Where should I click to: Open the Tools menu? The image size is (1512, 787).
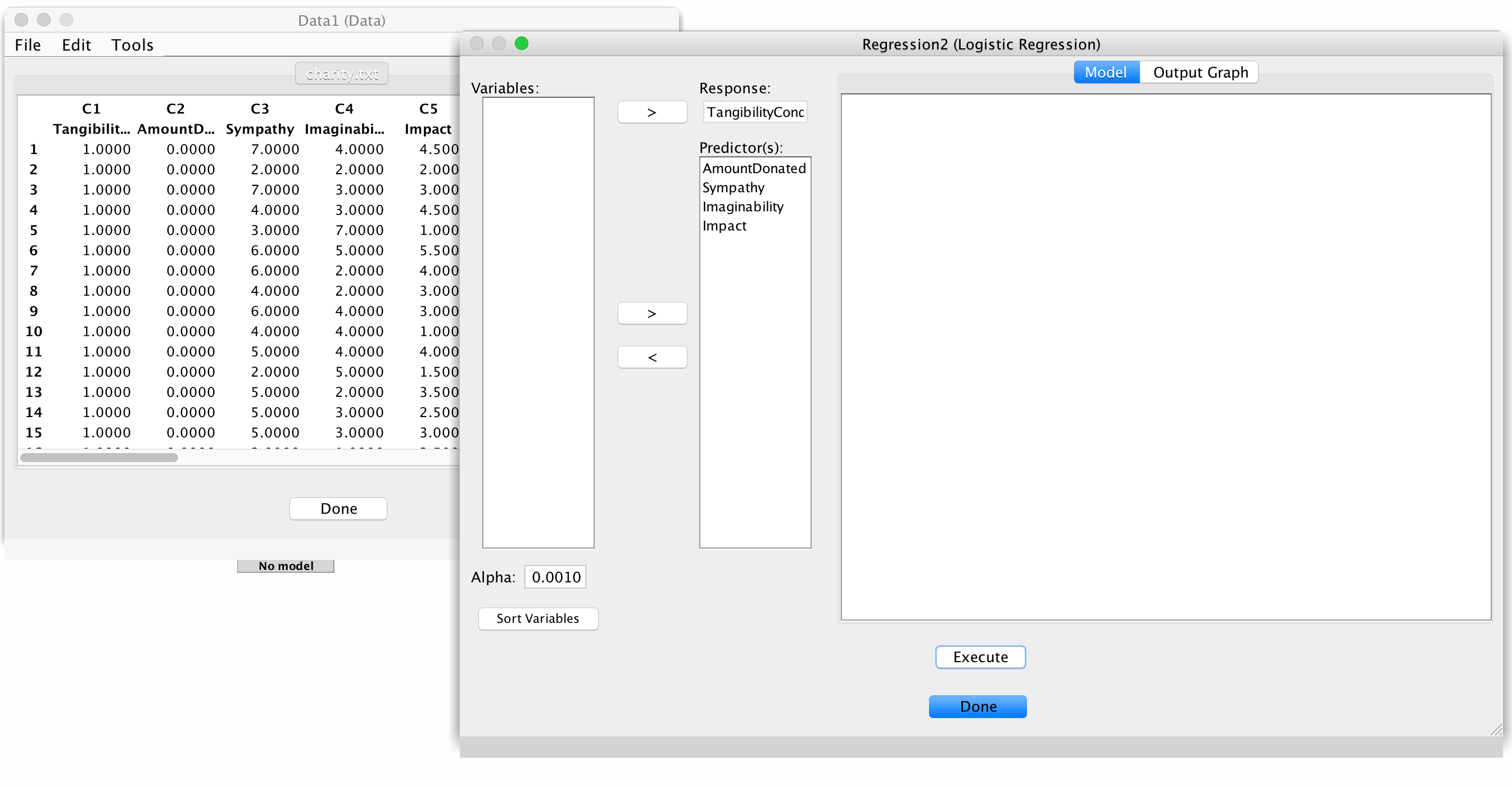click(x=132, y=44)
